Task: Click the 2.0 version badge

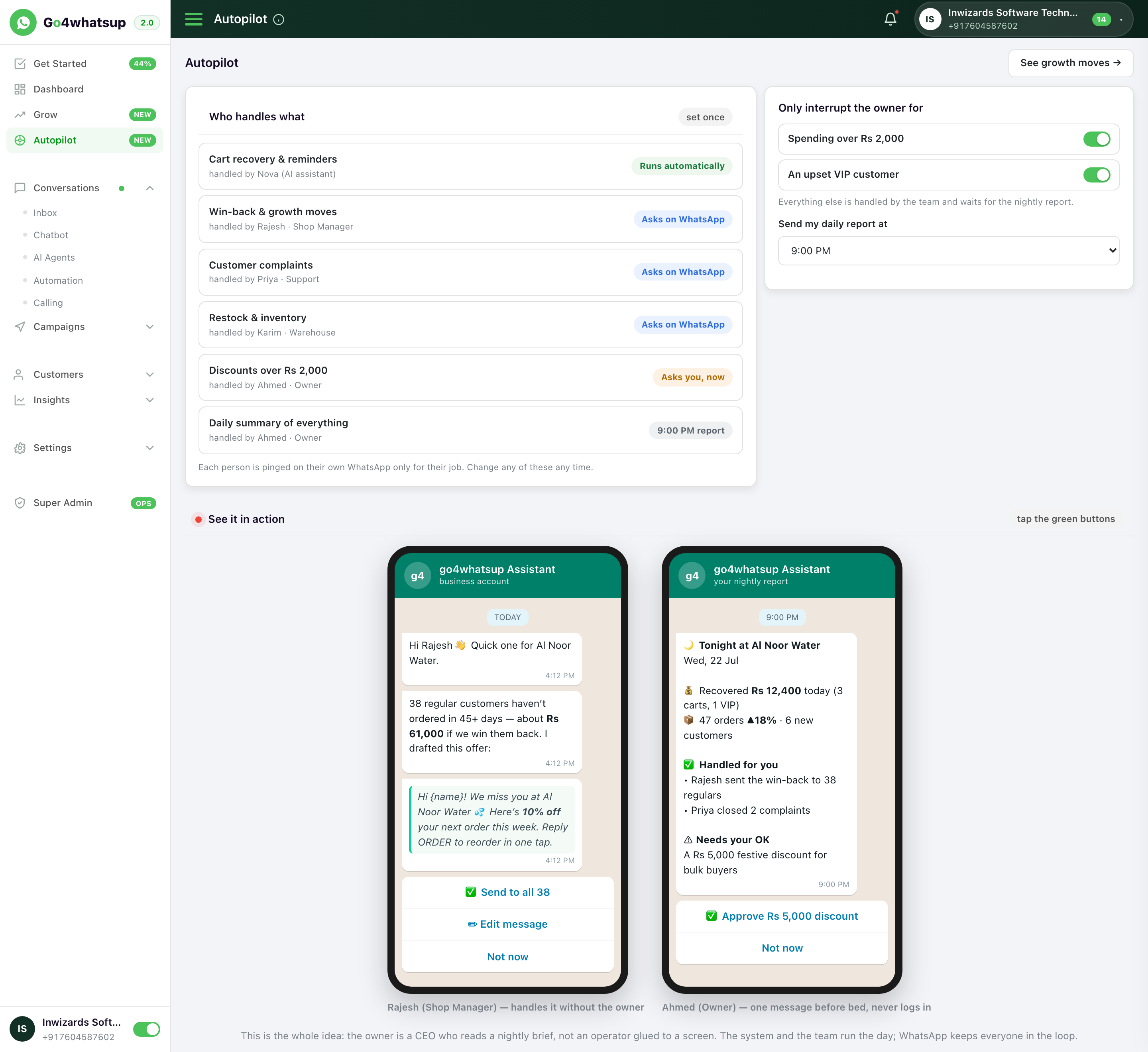Action: tap(147, 23)
